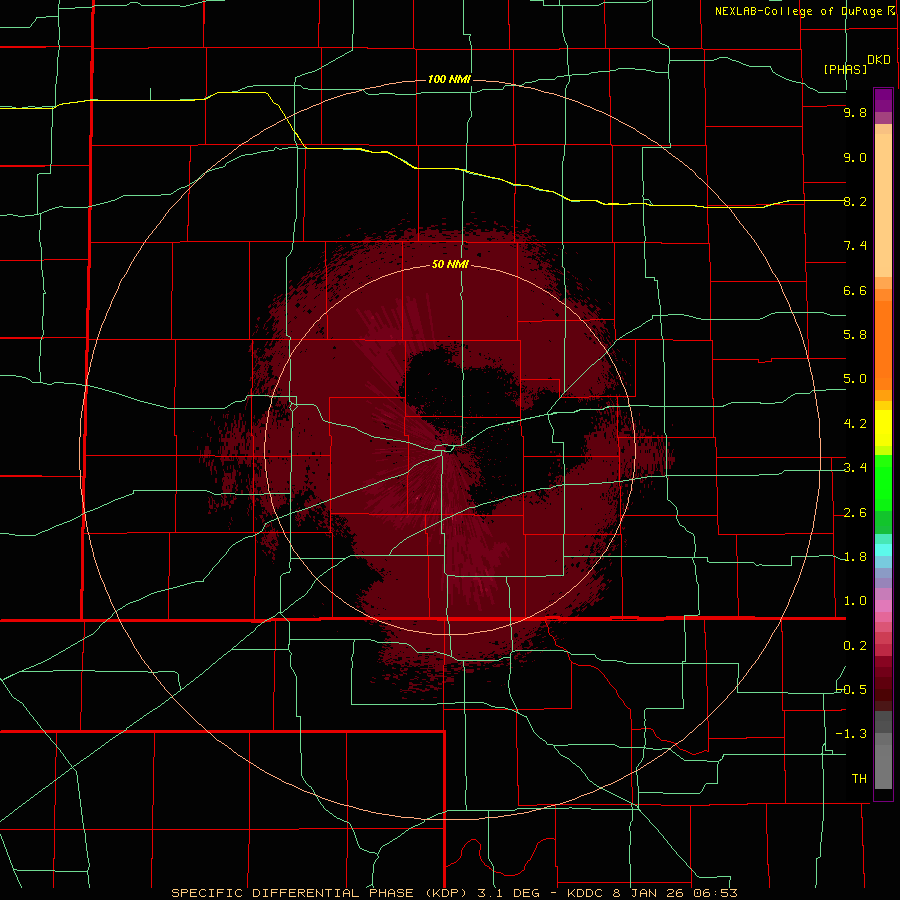The width and height of the screenshot is (900, 900).
Task: Click the 6.6 value on the color scale
Action: [x=855, y=290]
